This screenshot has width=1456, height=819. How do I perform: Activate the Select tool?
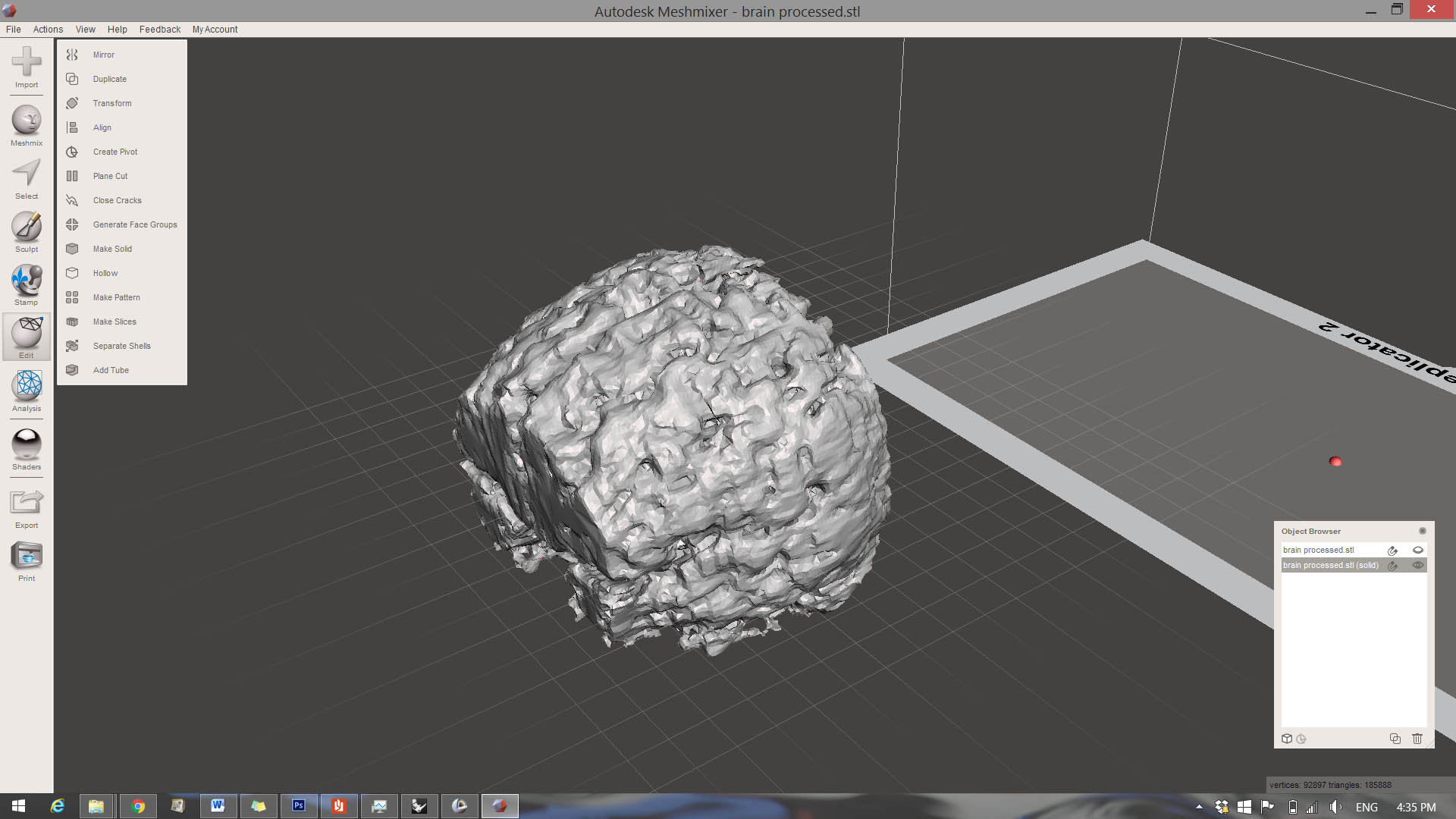[x=27, y=179]
